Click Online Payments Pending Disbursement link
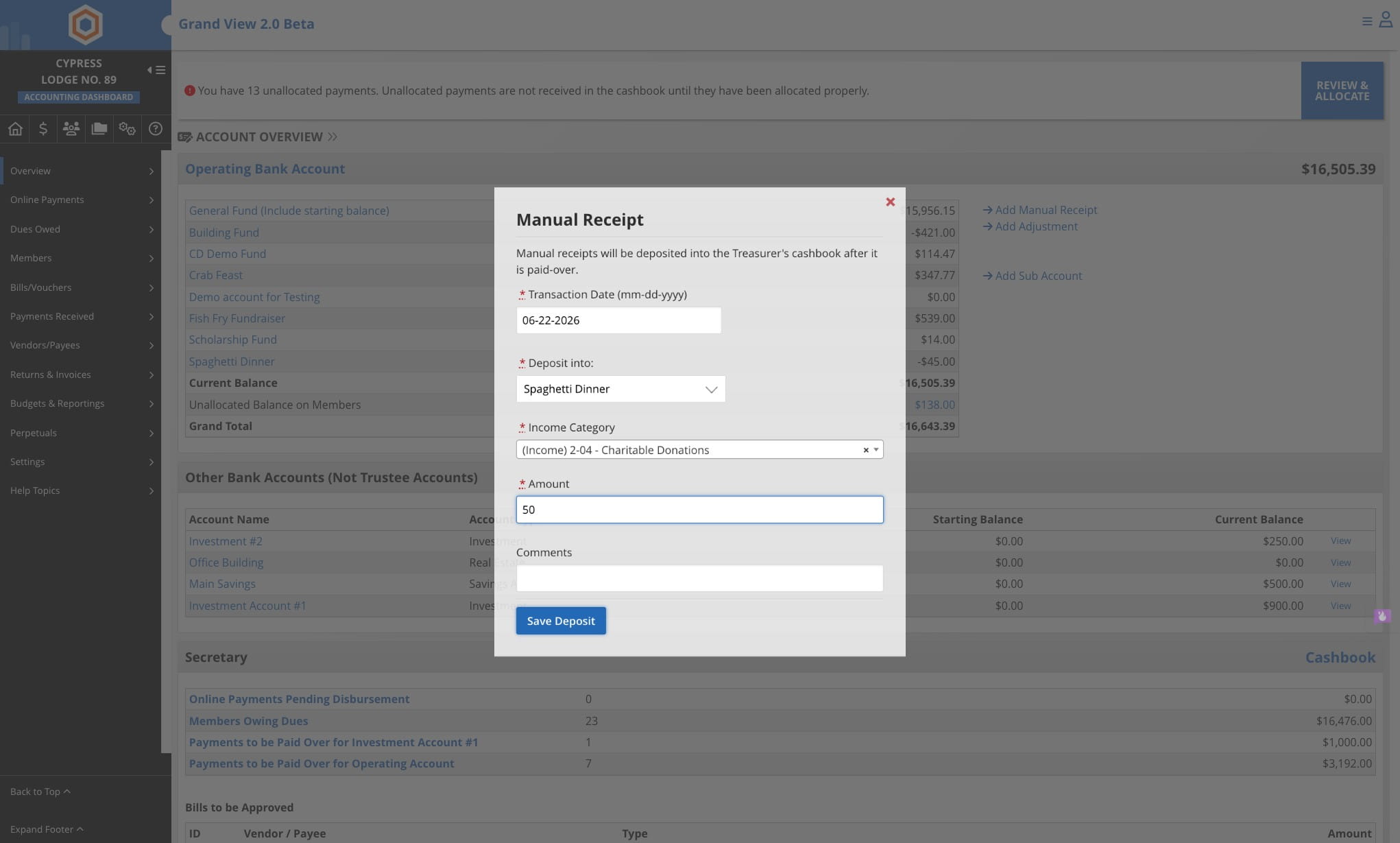1400x843 pixels. coord(299,699)
